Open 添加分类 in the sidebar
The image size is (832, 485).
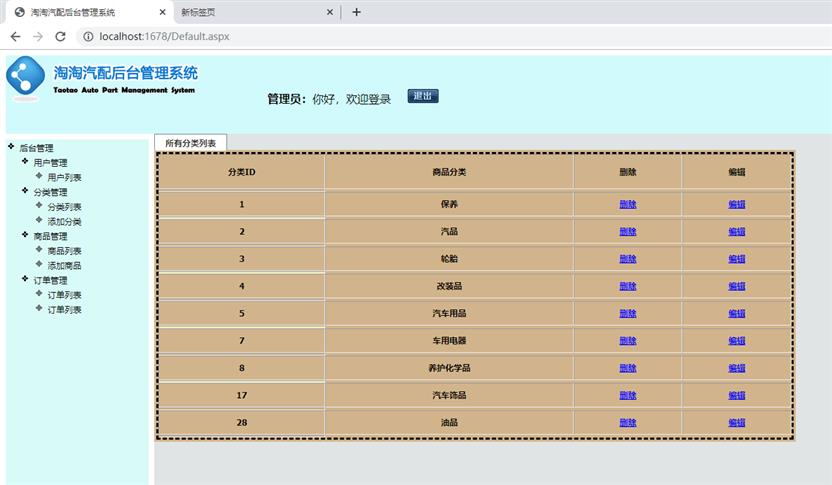64,221
